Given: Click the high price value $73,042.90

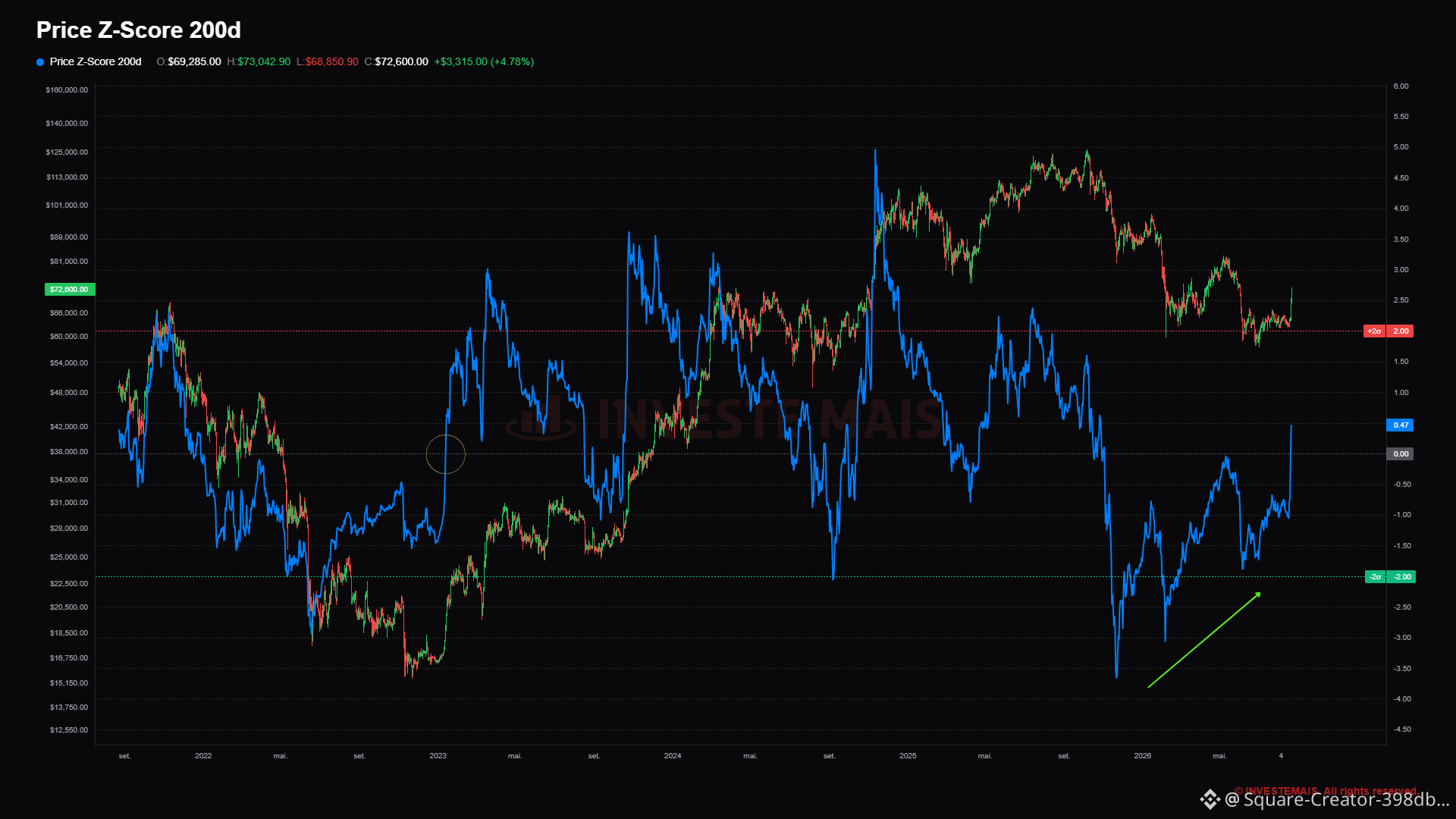Looking at the screenshot, I should pyautogui.click(x=264, y=62).
